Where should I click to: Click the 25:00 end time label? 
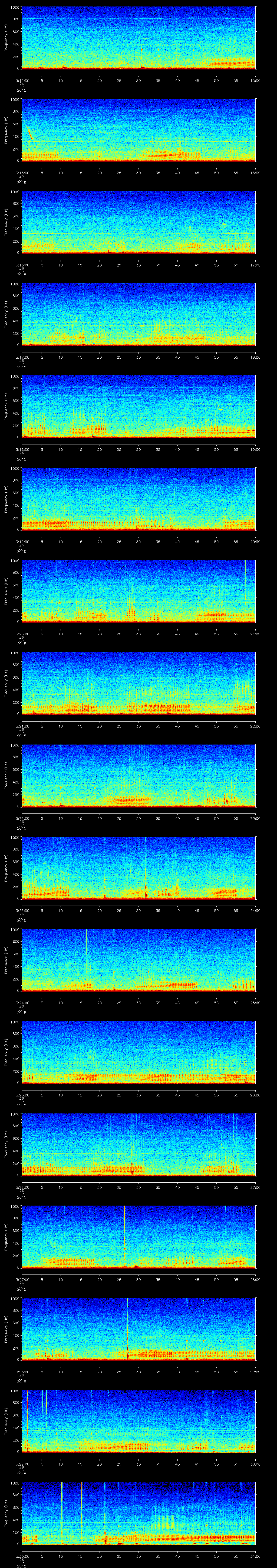tap(256, 1003)
